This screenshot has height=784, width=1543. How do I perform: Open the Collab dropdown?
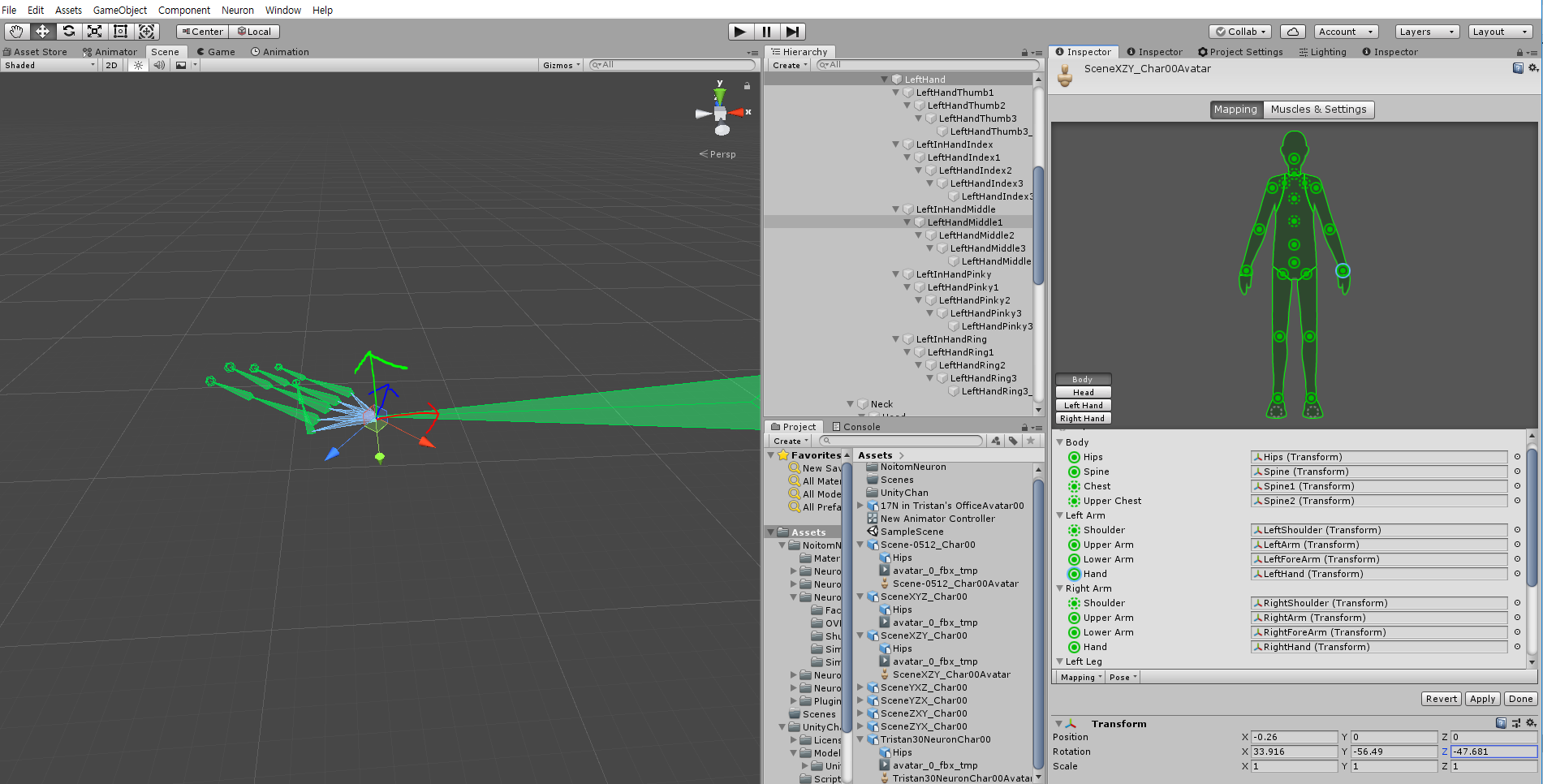pos(1239,32)
